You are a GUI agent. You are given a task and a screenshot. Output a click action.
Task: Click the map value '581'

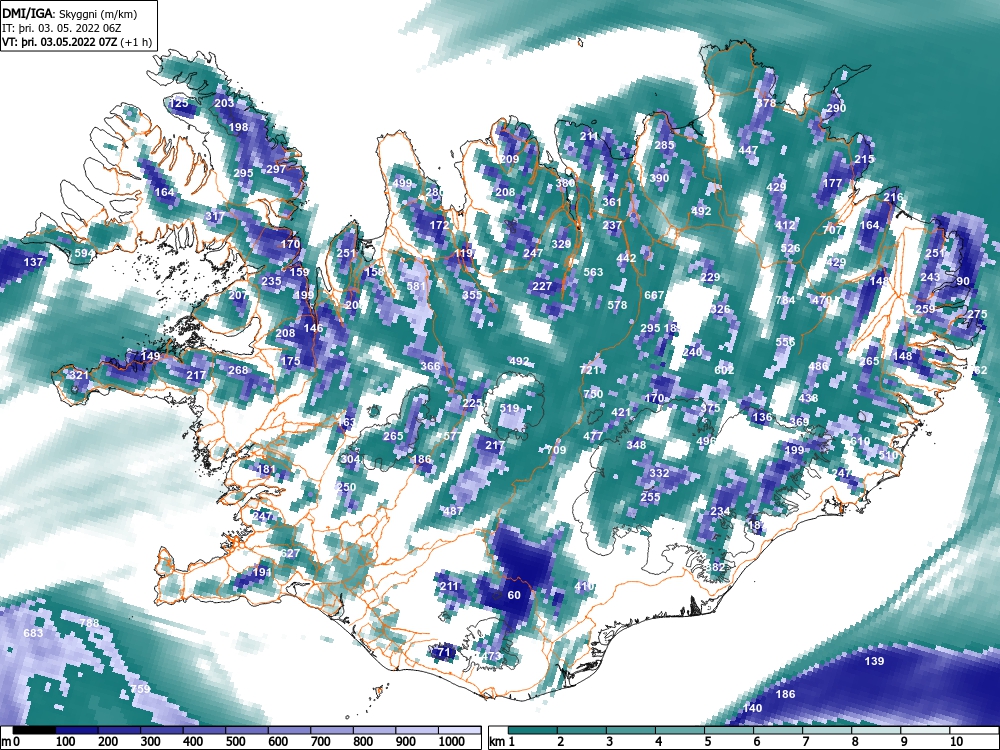416,286
